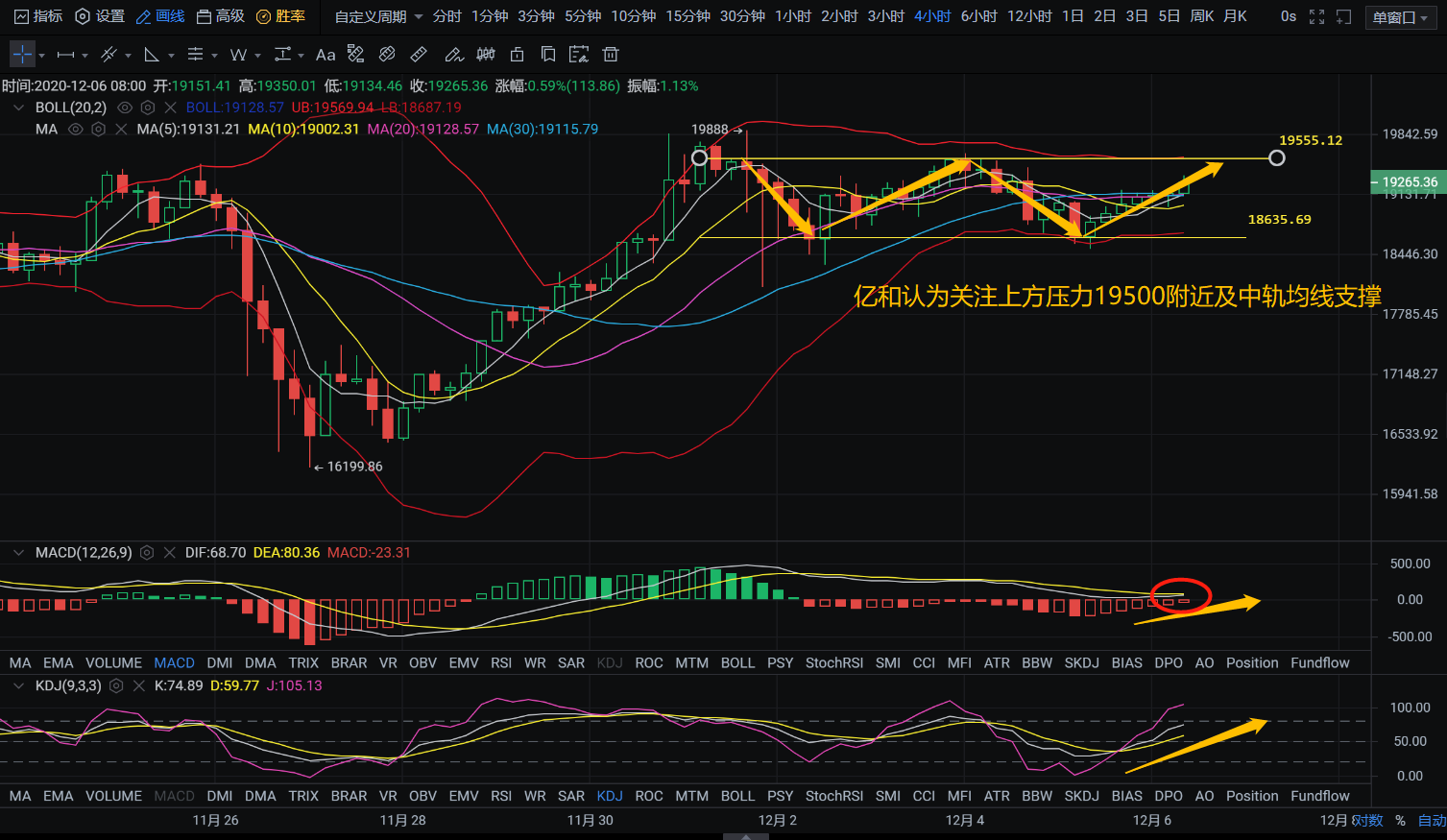This screenshot has width=1447, height=840.
Task: Select RSI in MACD panel indicator tabs
Action: tap(501, 663)
